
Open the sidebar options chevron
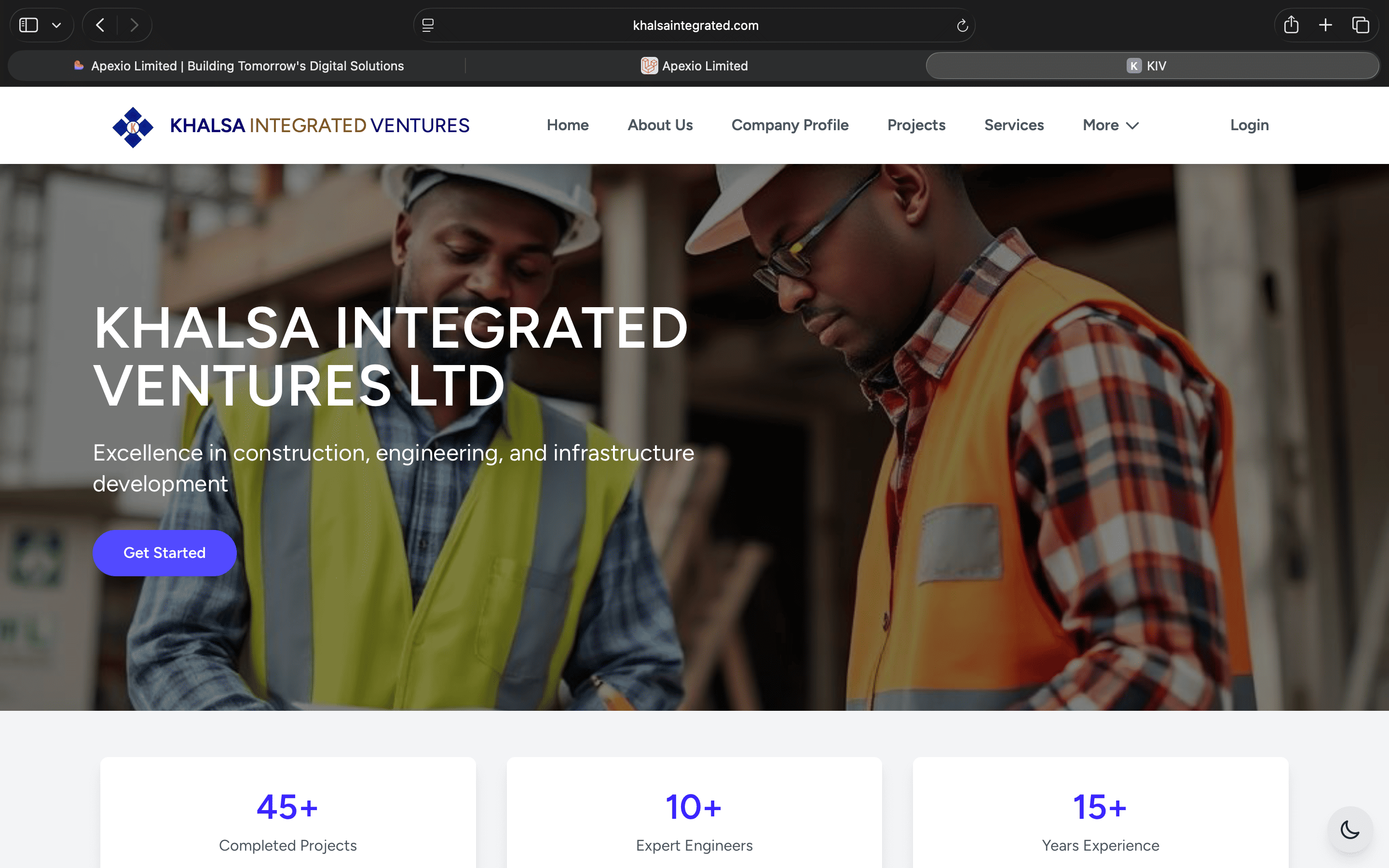click(x=56, y=25)
